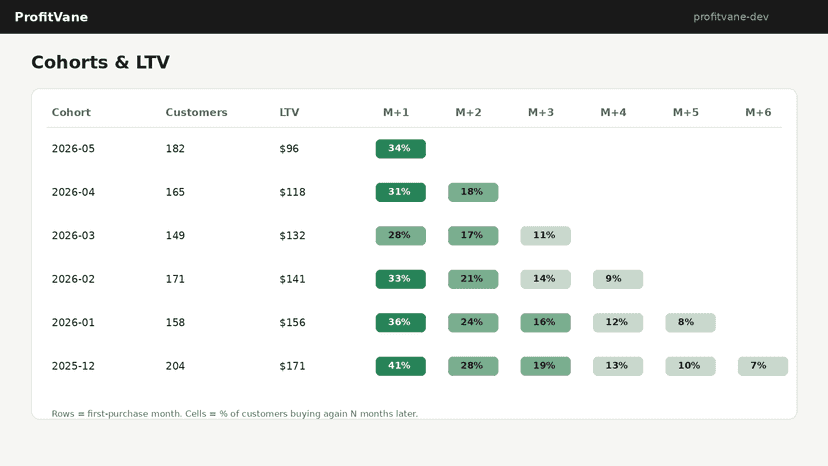Viewport: 828px width, 466px height.
Task: Click the 12% retention cell
Action: (618, 322)
